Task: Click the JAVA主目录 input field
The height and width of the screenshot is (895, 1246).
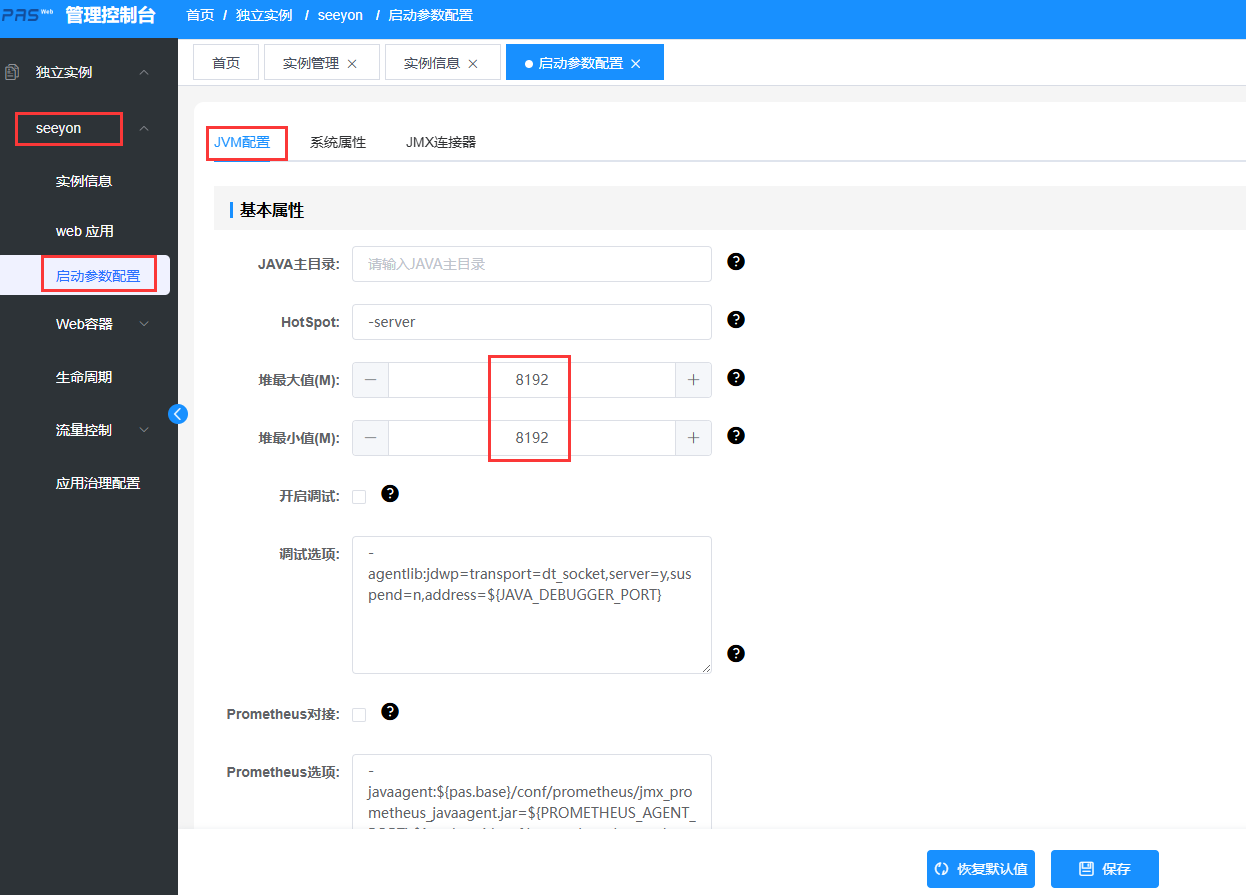Action: click(x=531, y=264)
